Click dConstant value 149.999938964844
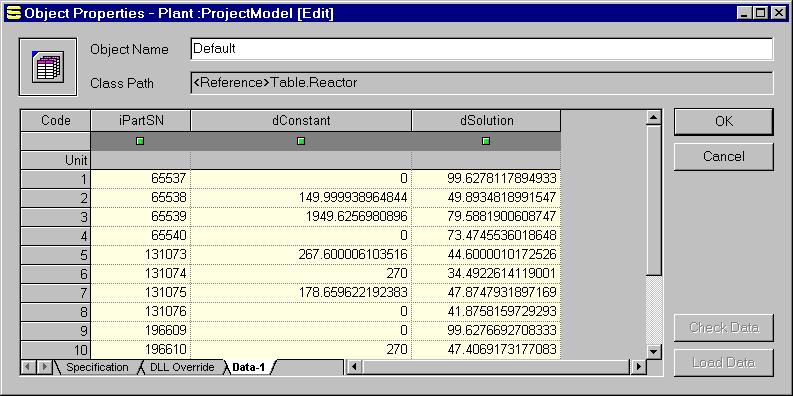Screen dimensions: 793x396 coord(301,198)
